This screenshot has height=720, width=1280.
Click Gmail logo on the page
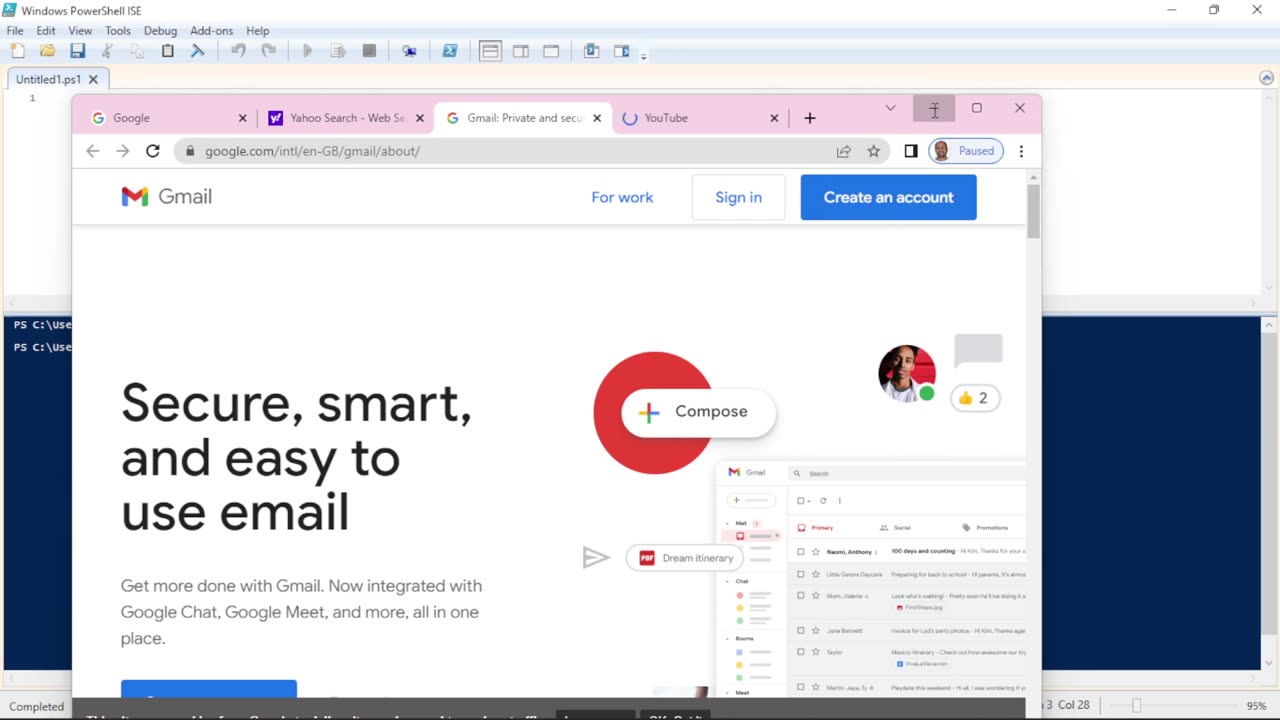(167, 196)
